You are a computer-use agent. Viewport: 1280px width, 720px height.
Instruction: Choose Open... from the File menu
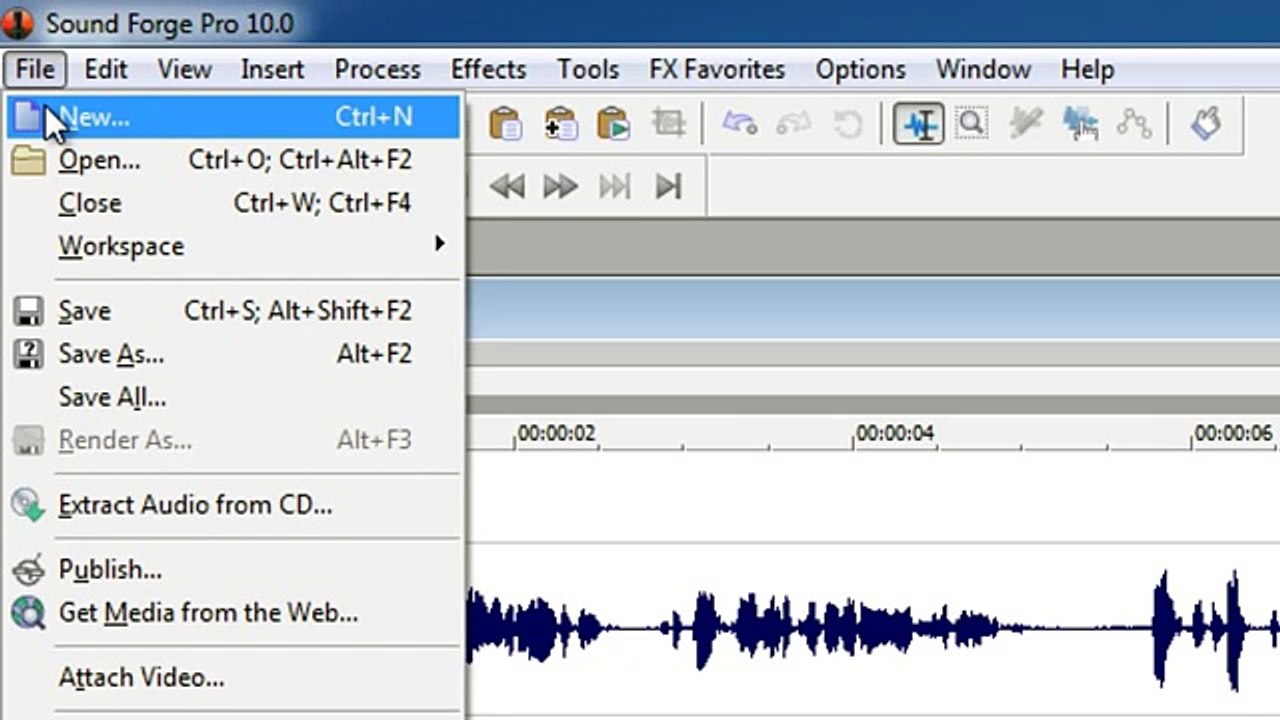pyautogui.click(x=232, y=160)
